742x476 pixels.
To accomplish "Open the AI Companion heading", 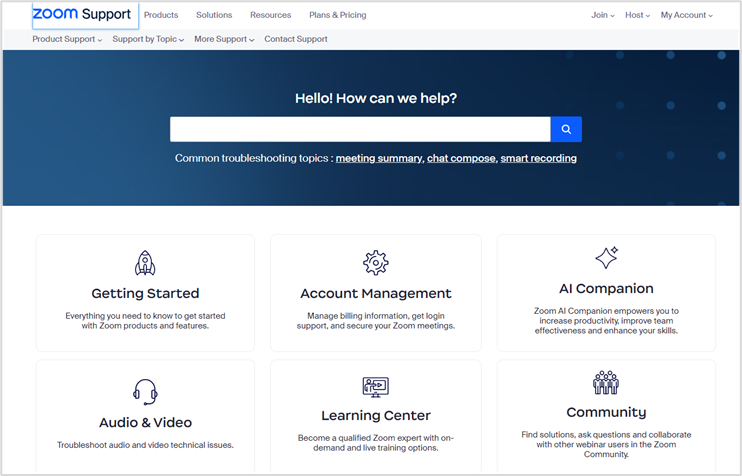I will [606, 289].
